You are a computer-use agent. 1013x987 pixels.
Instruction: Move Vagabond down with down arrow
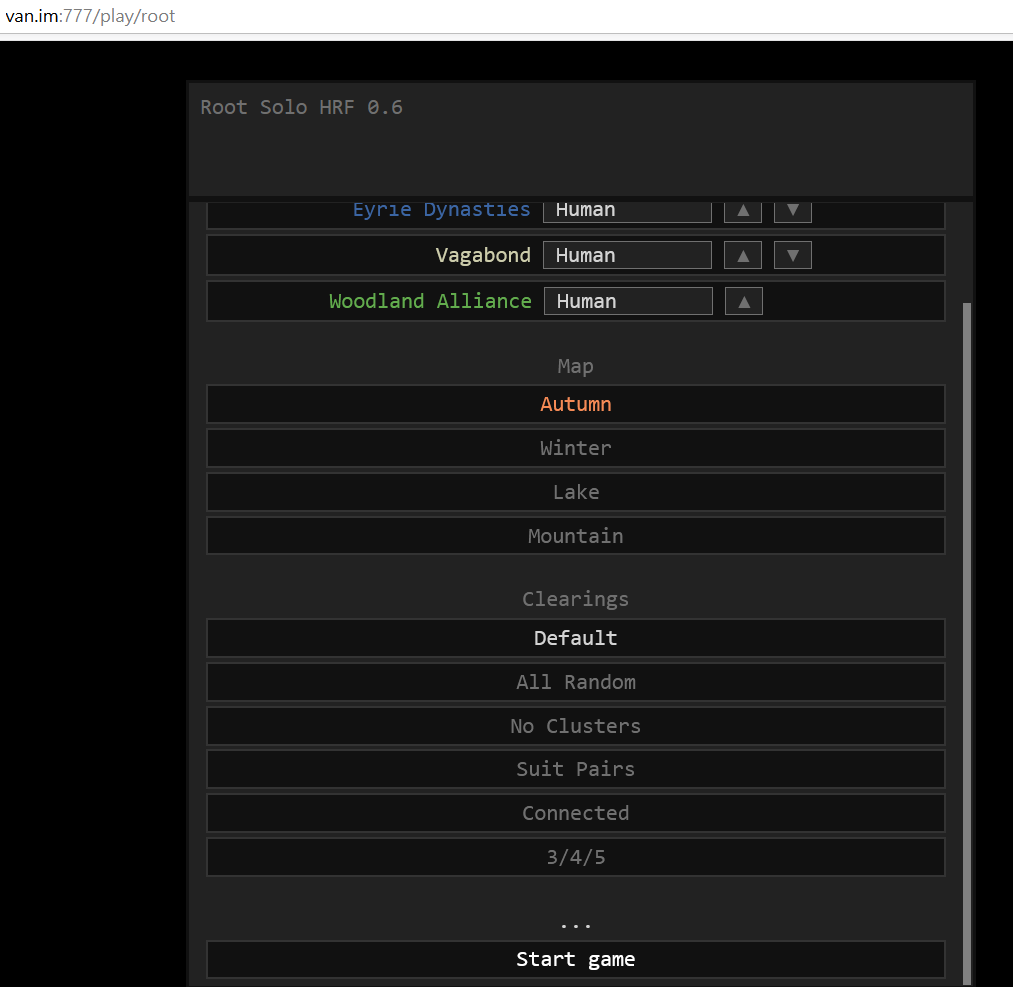pyautogui.click(x=793, y=255)
